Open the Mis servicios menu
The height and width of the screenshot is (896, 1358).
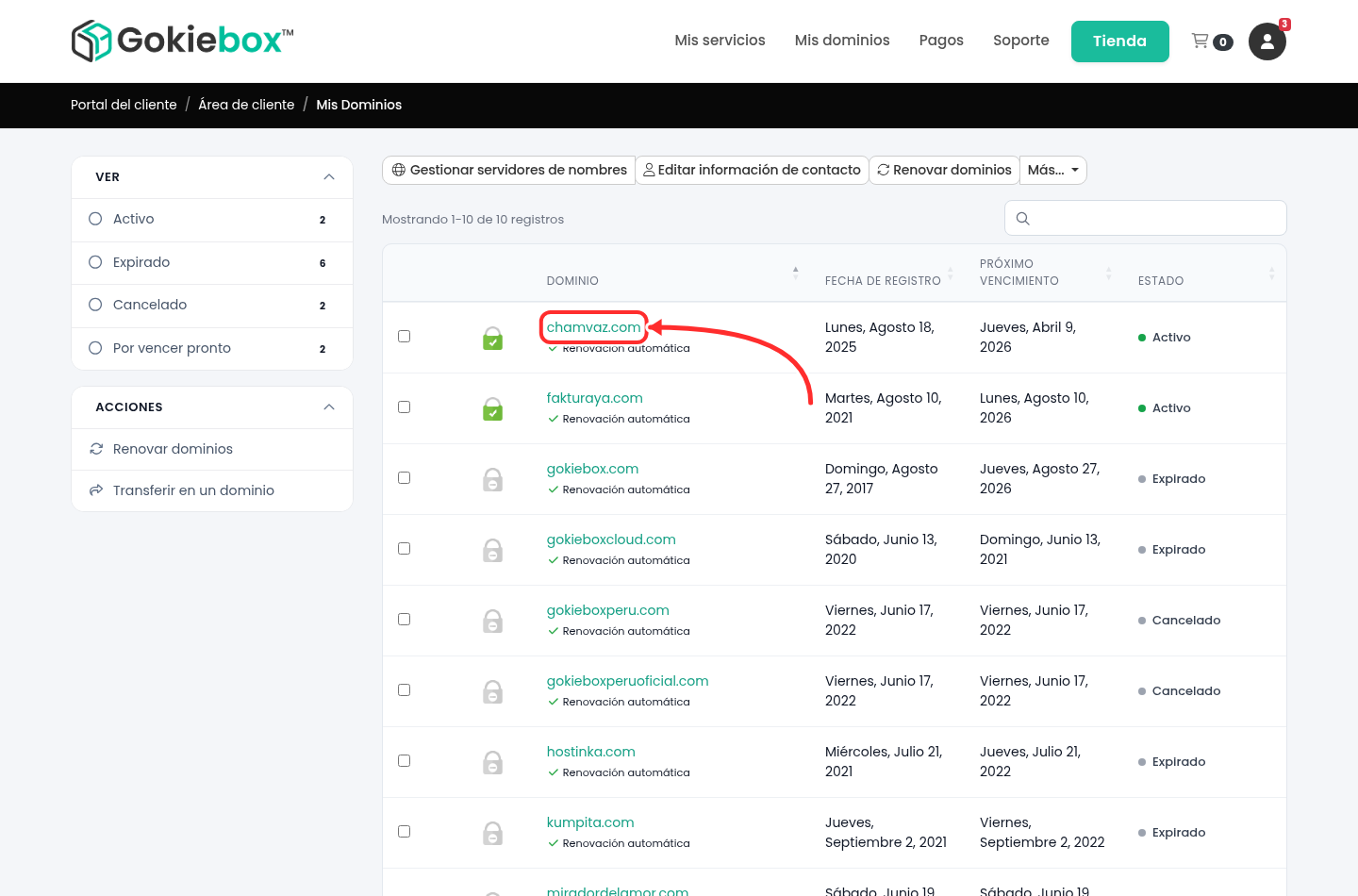(x=720, y=41)
